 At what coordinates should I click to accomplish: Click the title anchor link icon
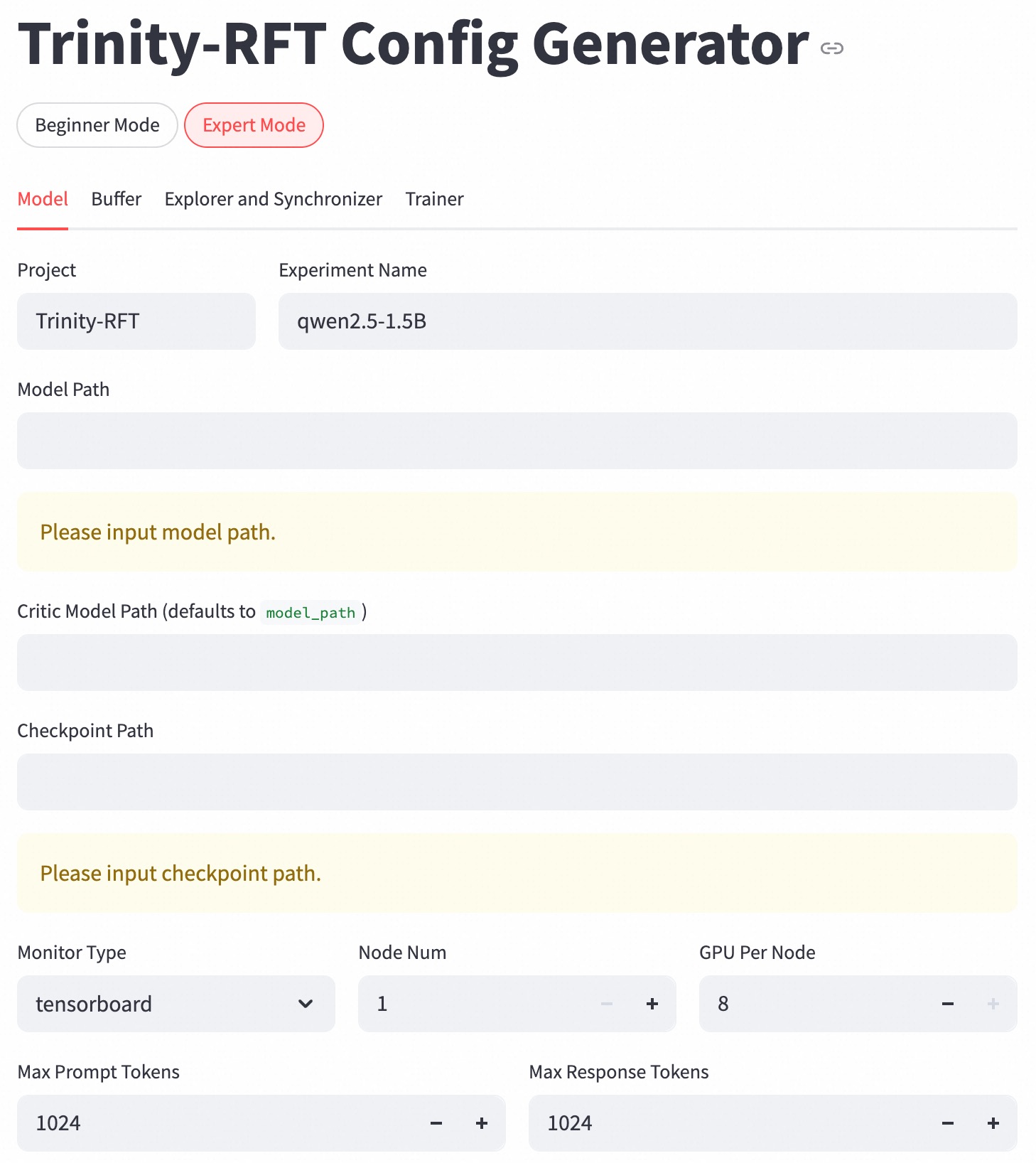point(831,48)
